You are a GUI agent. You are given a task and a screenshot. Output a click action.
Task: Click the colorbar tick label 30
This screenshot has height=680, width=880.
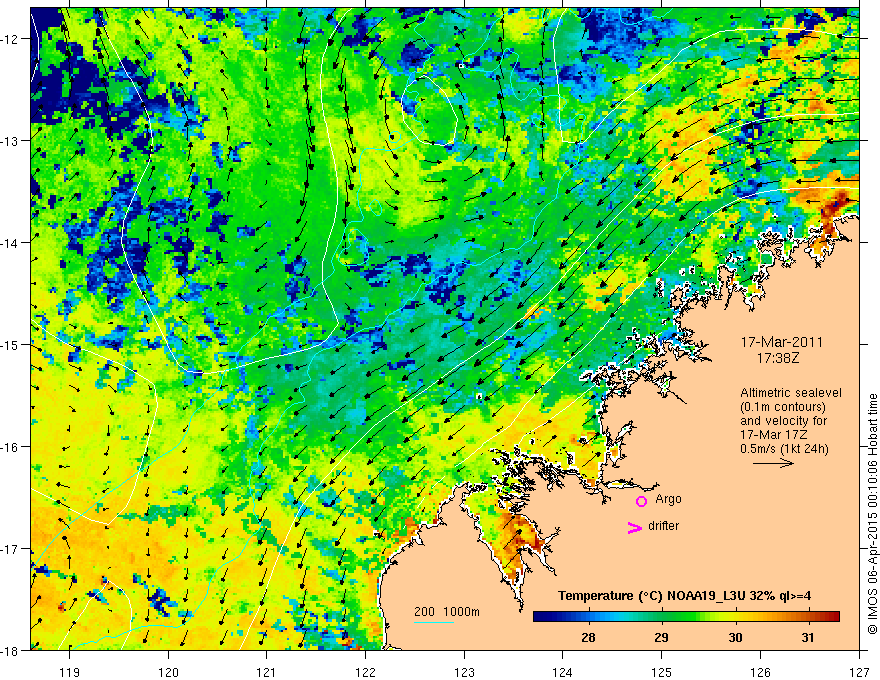click(735, 637)
